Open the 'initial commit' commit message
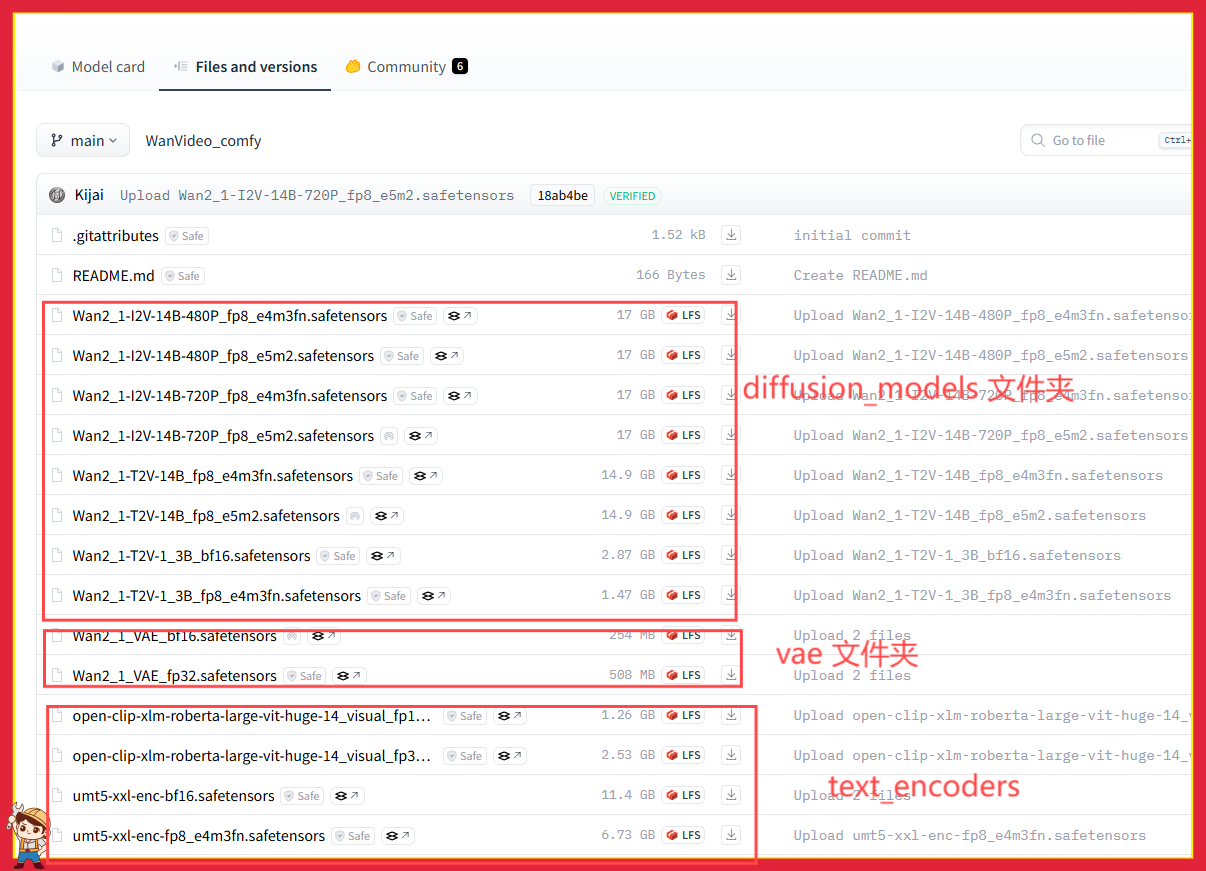 coord(852,236)
